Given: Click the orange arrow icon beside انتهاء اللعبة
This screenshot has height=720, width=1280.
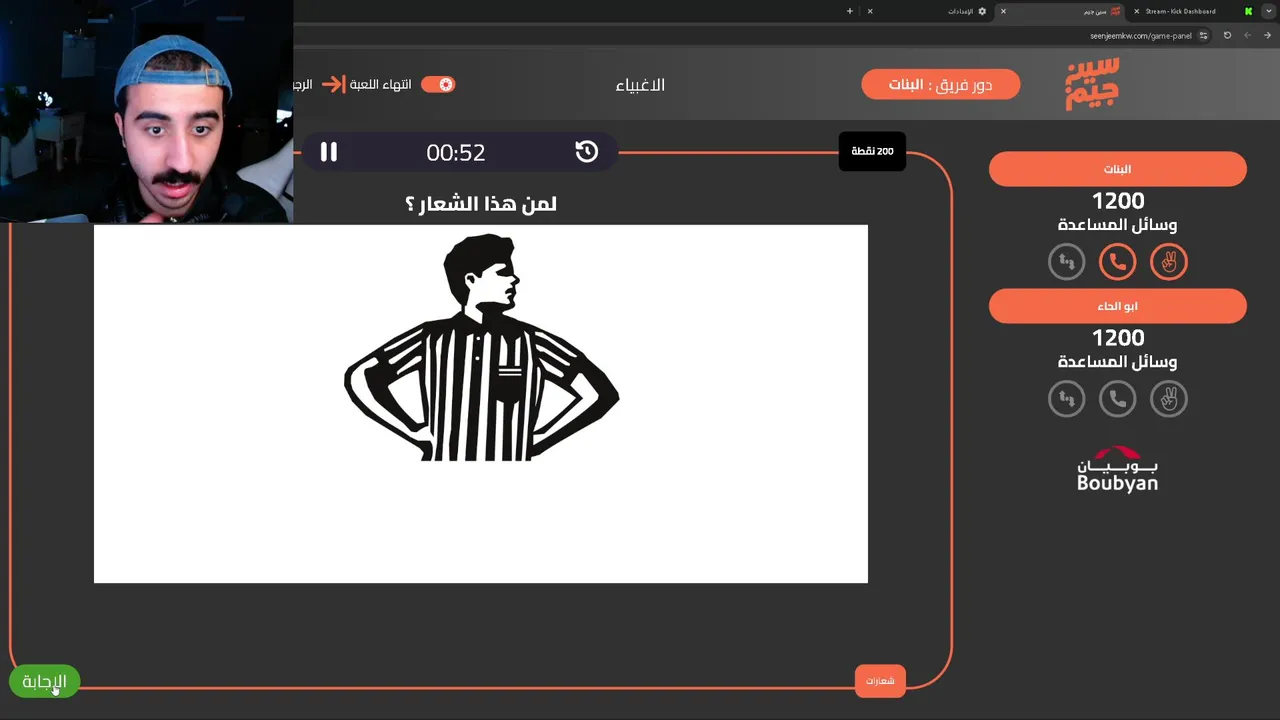Looking at the screenshot, I should click(x=333, y=85).
